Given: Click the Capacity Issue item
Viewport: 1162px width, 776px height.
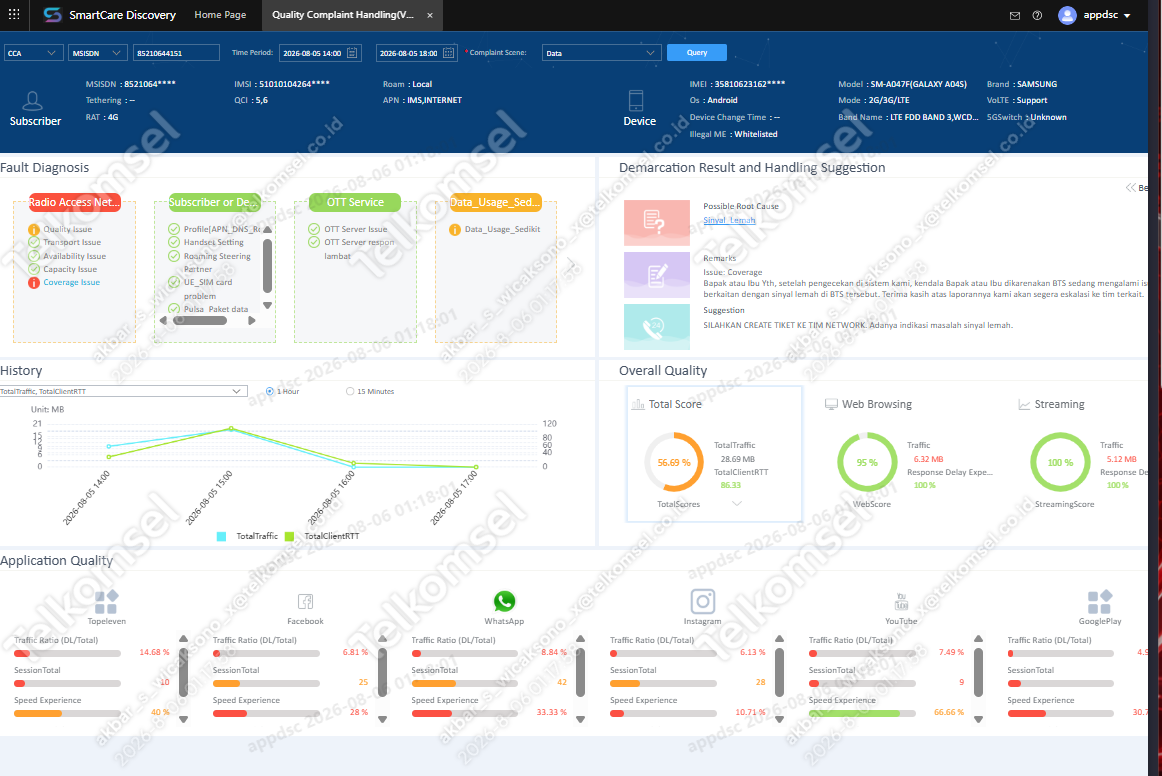Looking at the screenshot, I should click(70, 269).
